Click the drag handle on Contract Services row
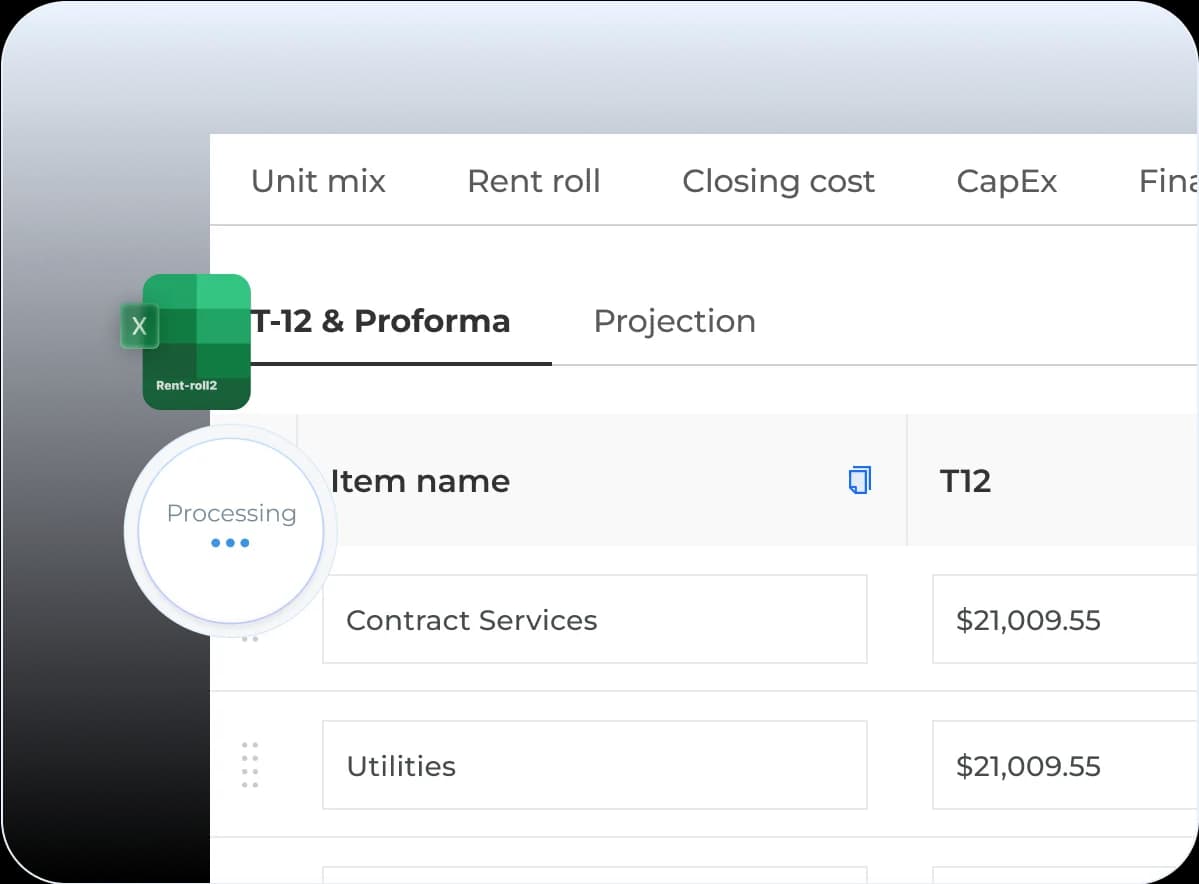The height and width of the screenshot is (884, 1199). click(250, 637)
